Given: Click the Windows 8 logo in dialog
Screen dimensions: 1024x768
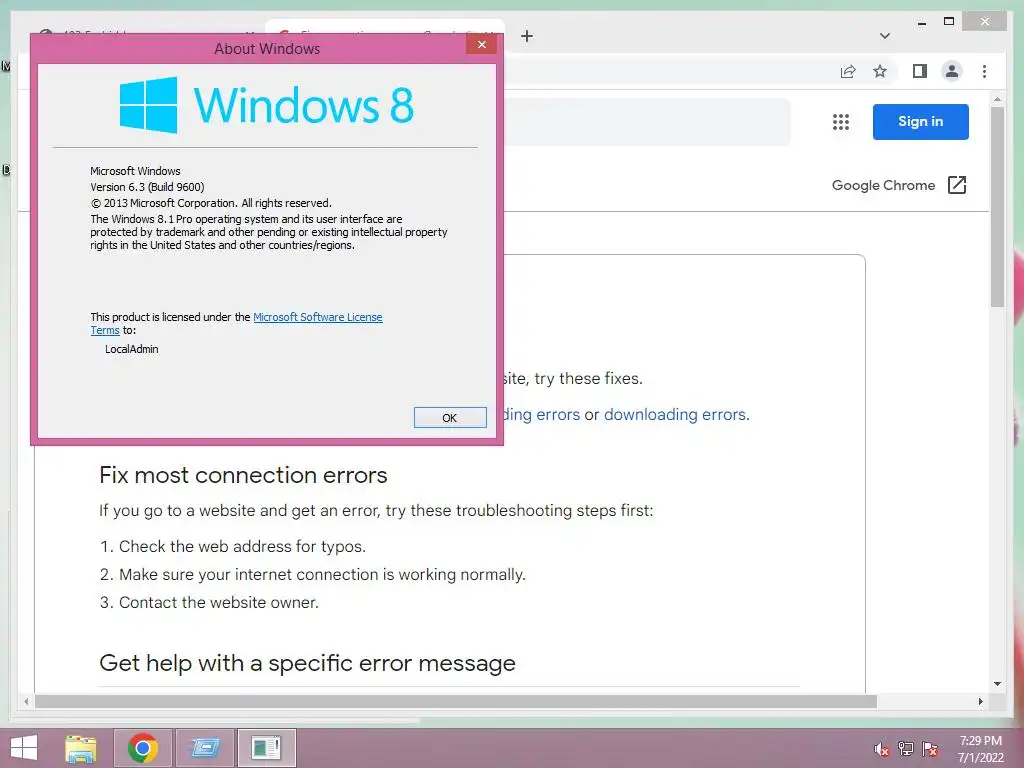Looking at the screenshot, I should [x=266, y=105].
